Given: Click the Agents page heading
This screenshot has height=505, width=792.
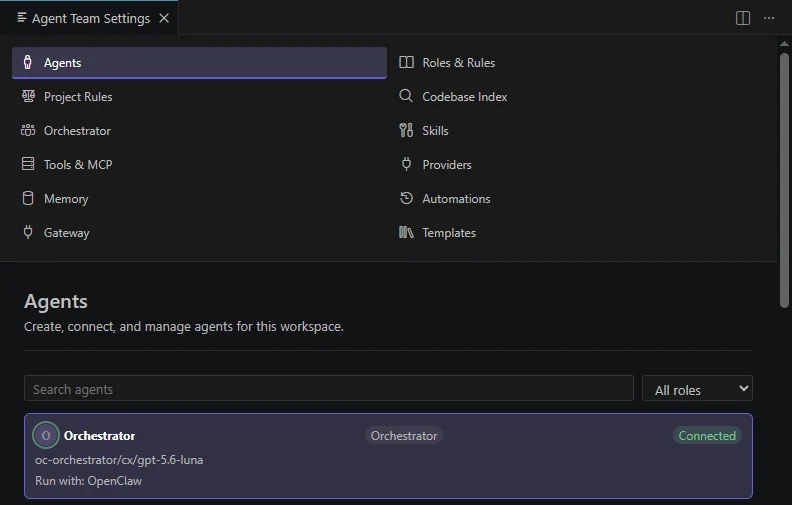Looking at the screenshot, I should click(x=56, y=301).
